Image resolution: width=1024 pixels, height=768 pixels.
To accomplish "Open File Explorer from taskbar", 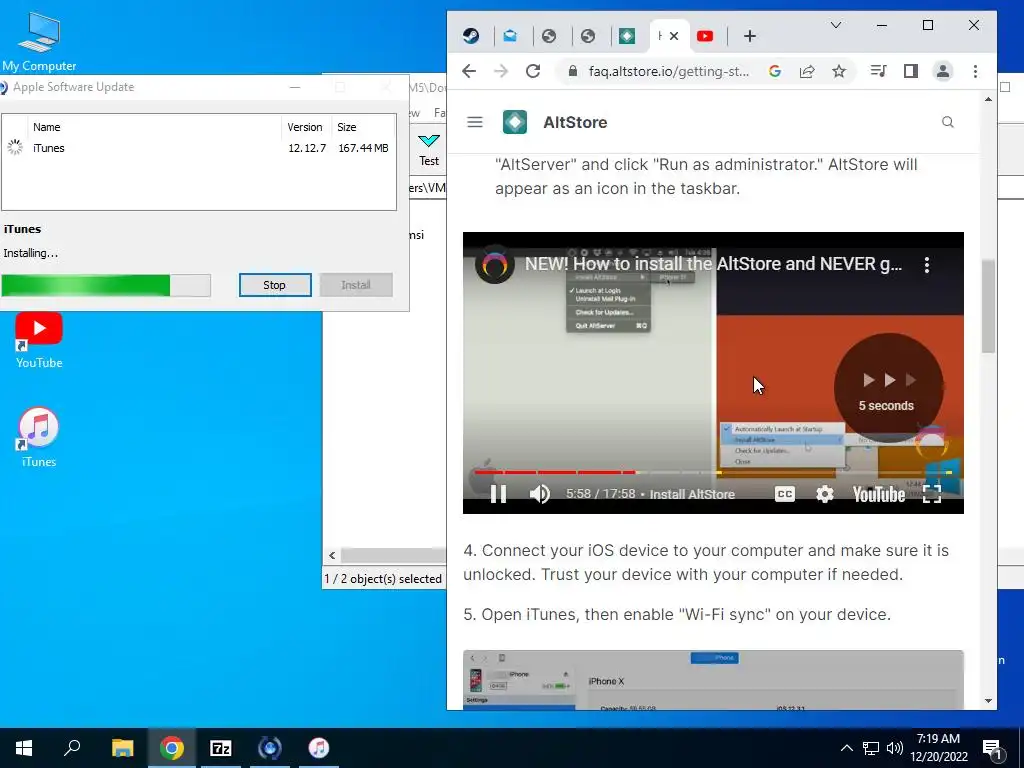I will [122, 748].
